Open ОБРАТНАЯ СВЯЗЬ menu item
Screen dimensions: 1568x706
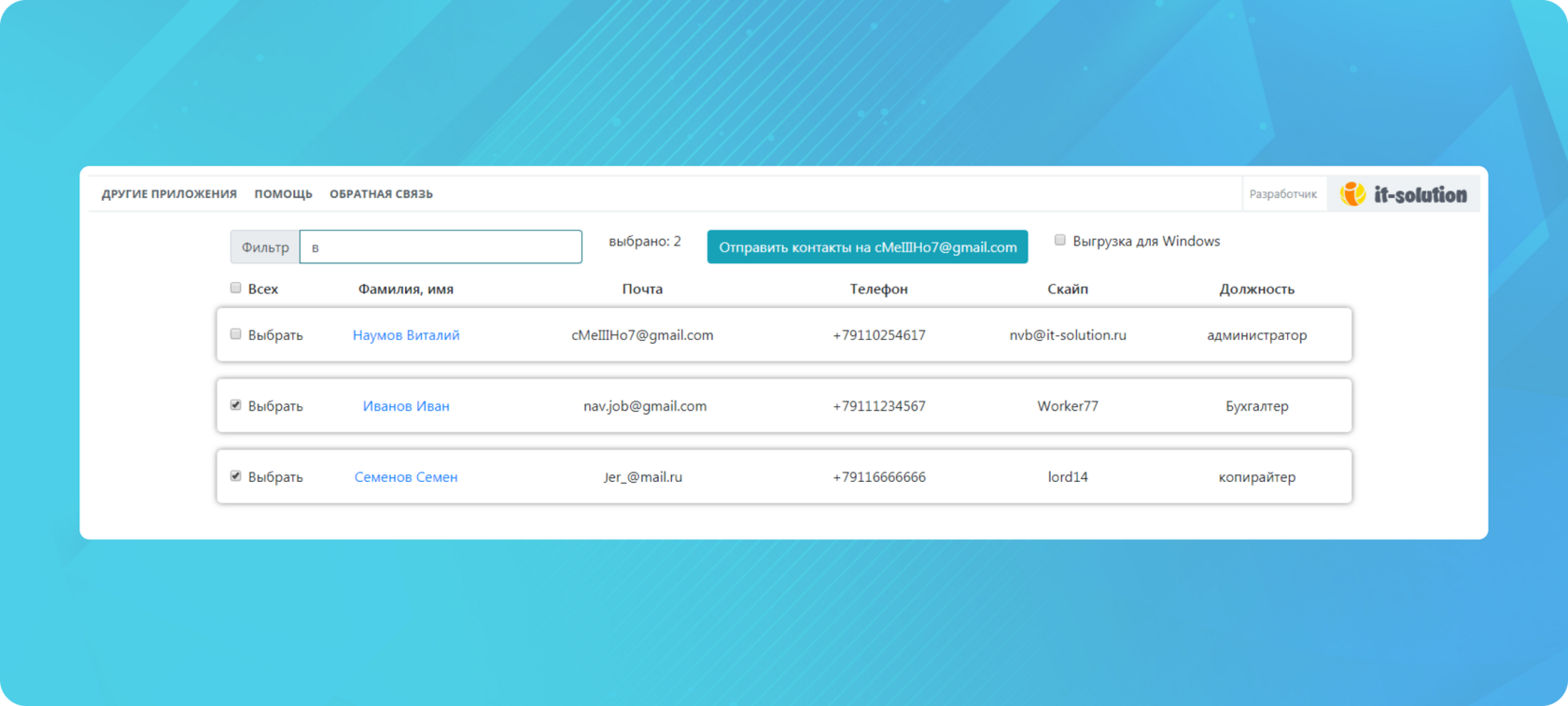pyautogui.click(x=381, y=194)
